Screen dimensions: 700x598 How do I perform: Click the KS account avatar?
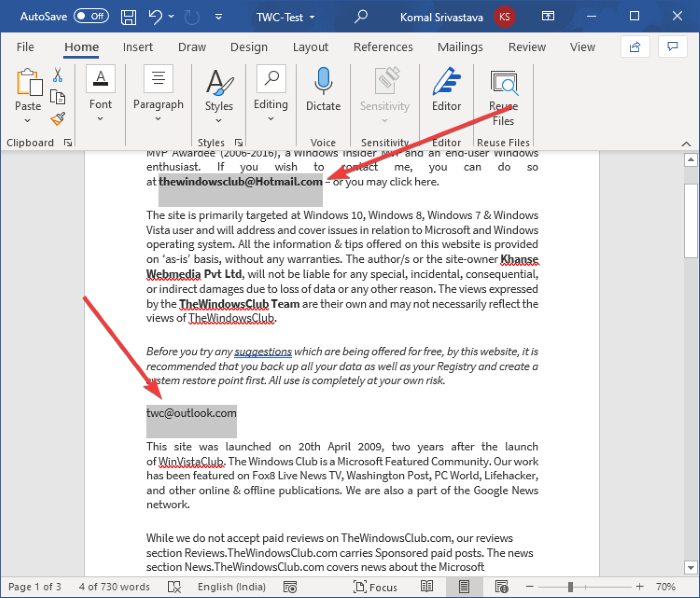504,17
